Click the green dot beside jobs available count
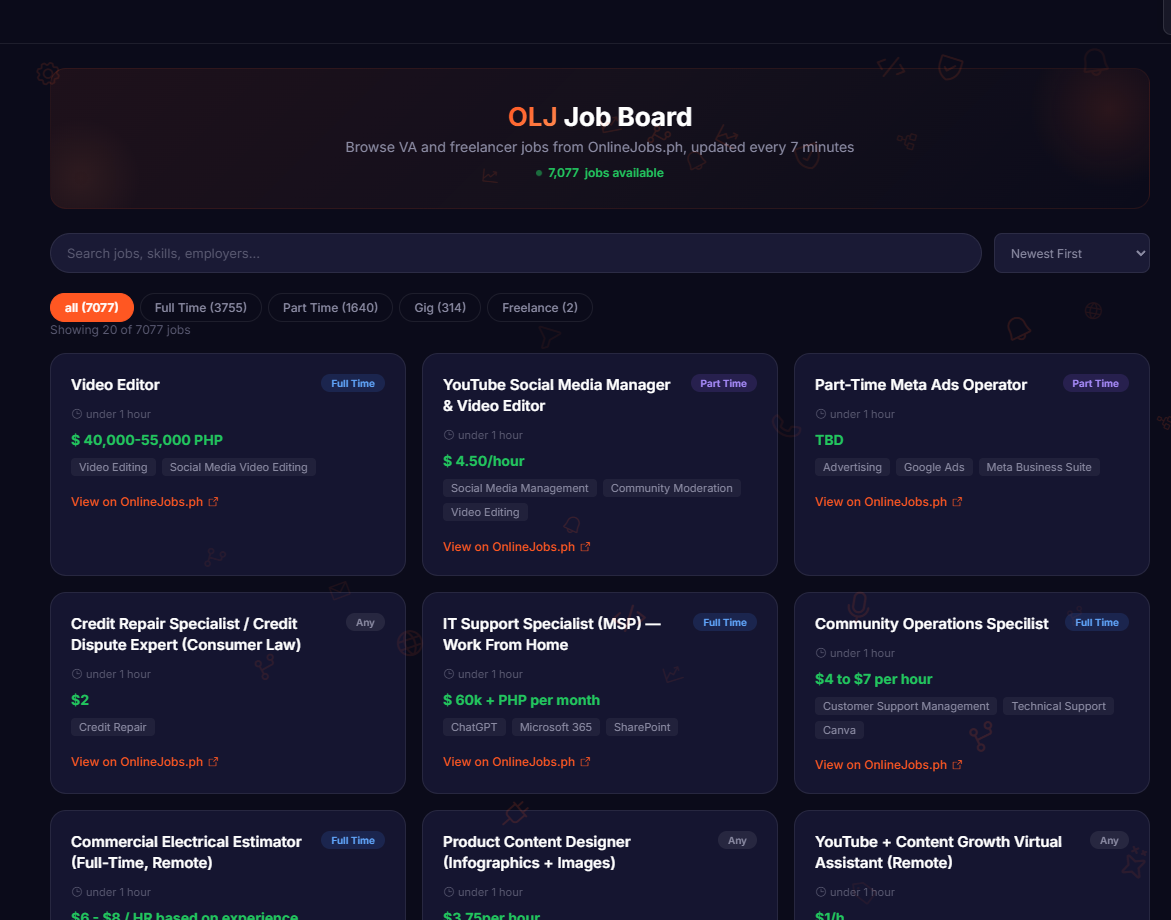 (x=539, y=172)
